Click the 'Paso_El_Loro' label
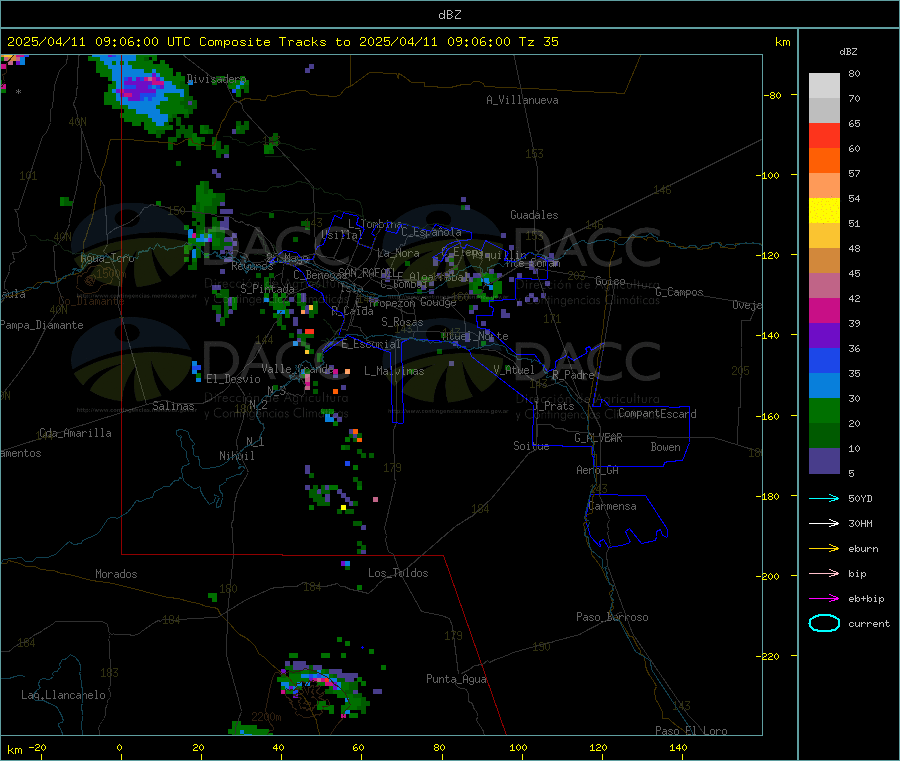Viewport: 900px width, 761px height. tap(691, 731)
